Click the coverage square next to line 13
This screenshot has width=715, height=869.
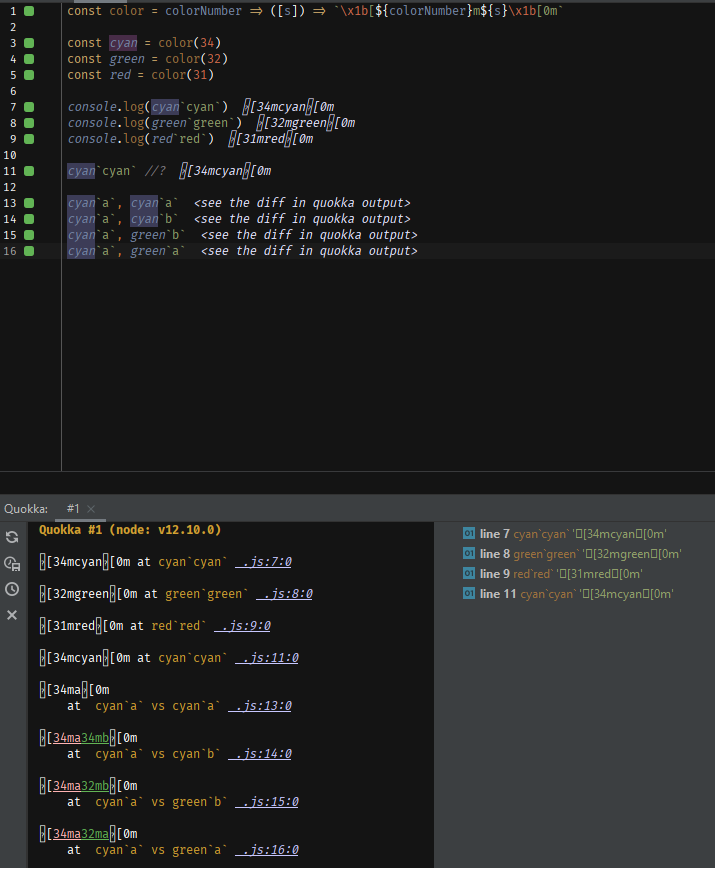coord(28,202)
